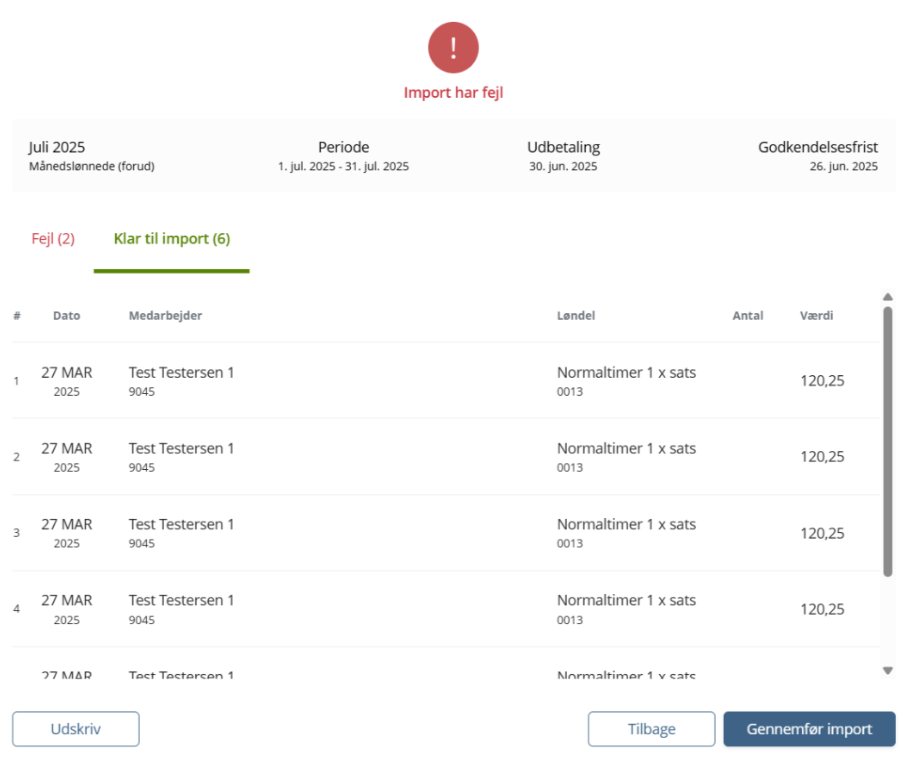
Task: Select row 1 employee Test Testersen 1
Action: [x=181, y=373]
